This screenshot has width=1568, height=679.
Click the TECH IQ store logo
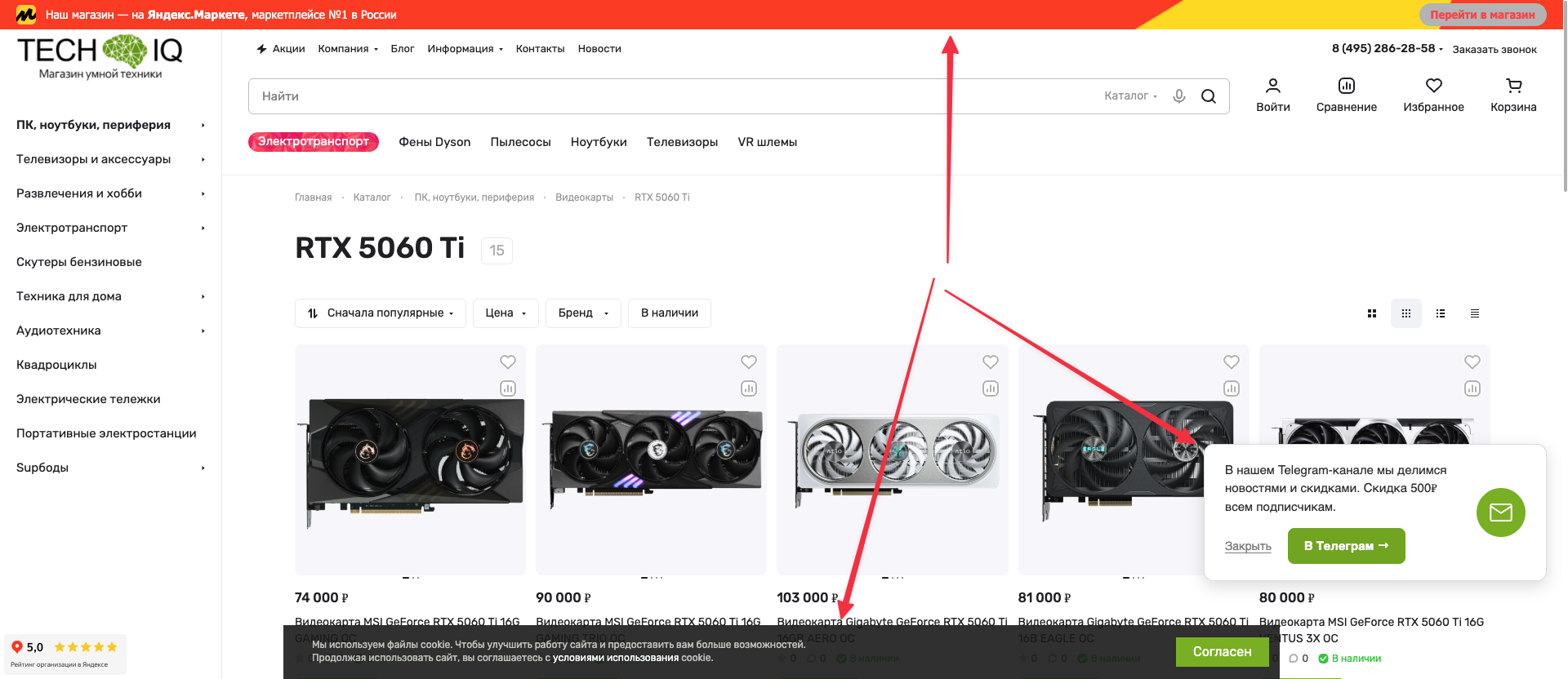click(100, 56)
